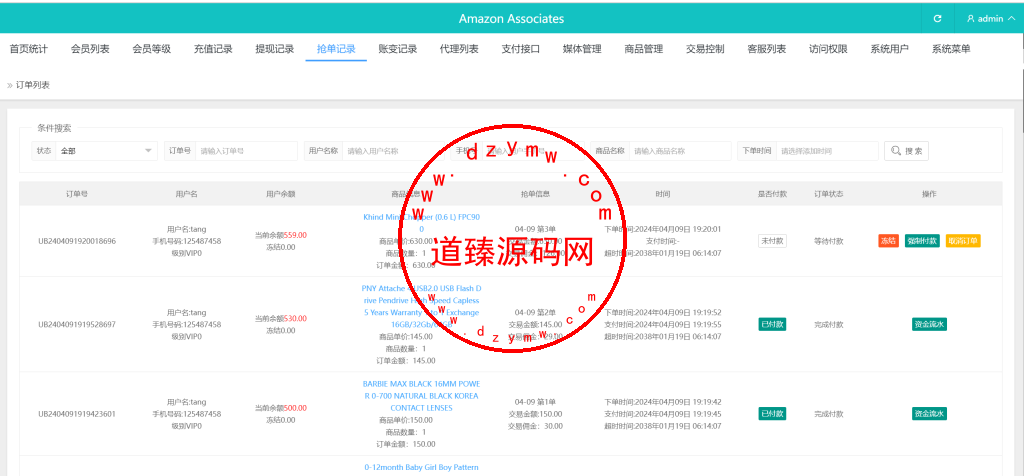Open 账变记录 tab
Screen dimensions: 1024x476
pyautogui.click(x=398, y=49)
